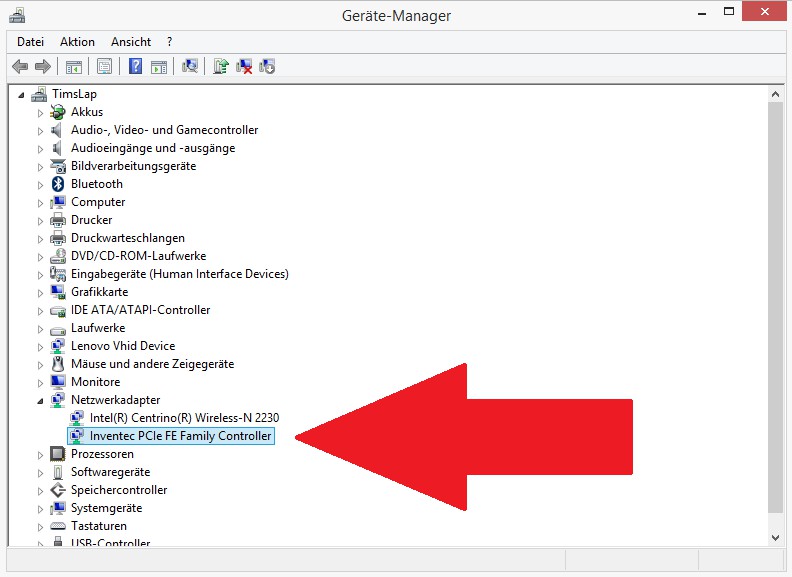Open the Ansicht menu
This screenshot has width=792, height=577.
coord(131,42)
